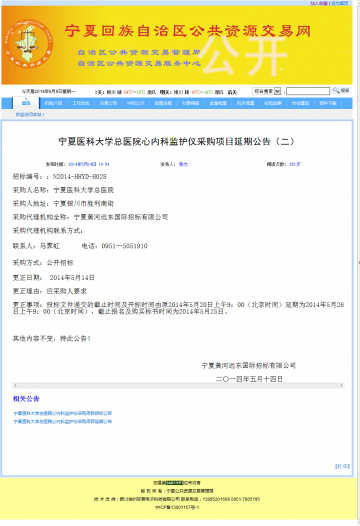This screenshot has width=360, height=526.
Task: Click the 其他内容不变, 特此公告 line
Action: tap(52, 338)
